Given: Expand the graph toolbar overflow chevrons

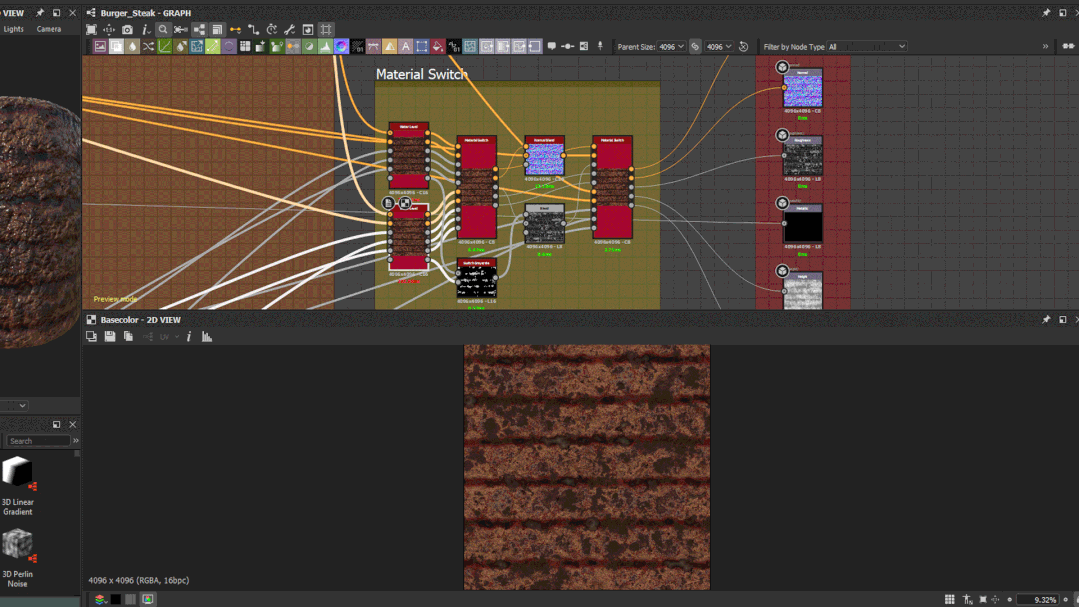Looking at the screenshot, I should pyautogui.click(x=1045, y=46).
